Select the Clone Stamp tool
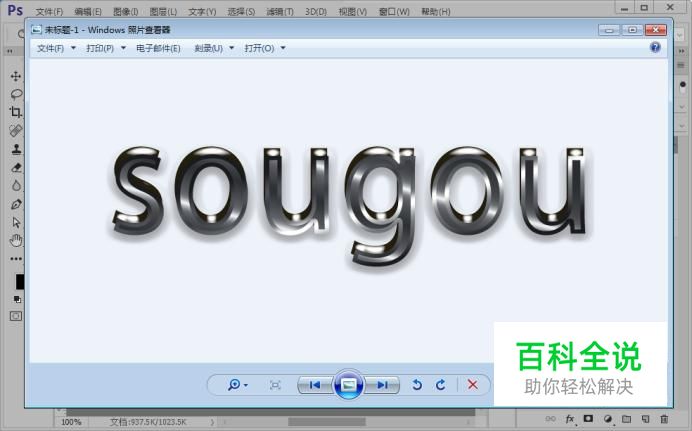Viewport: 692px width, 431px height. tap(16, 149)
